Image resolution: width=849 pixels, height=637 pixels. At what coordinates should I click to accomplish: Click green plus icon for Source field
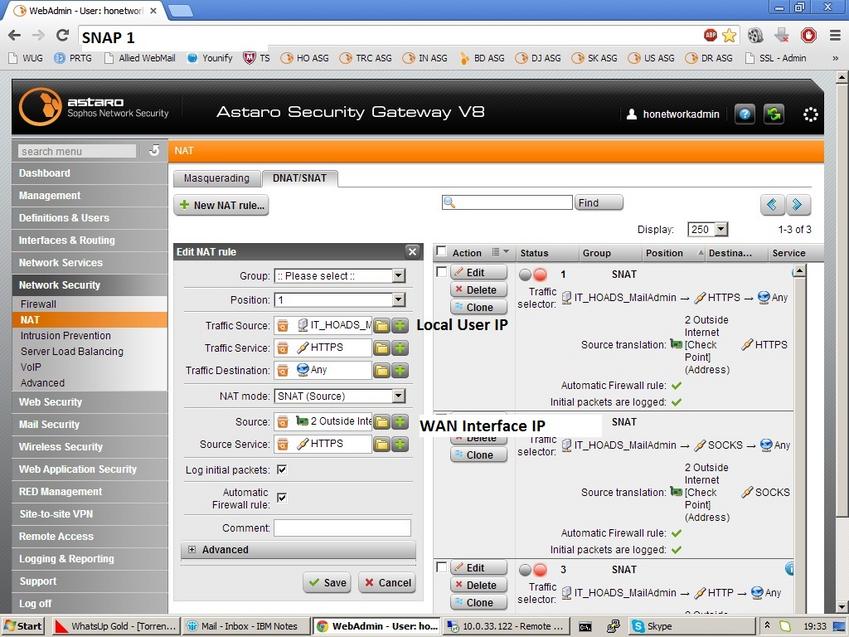(x=400, y=421)
